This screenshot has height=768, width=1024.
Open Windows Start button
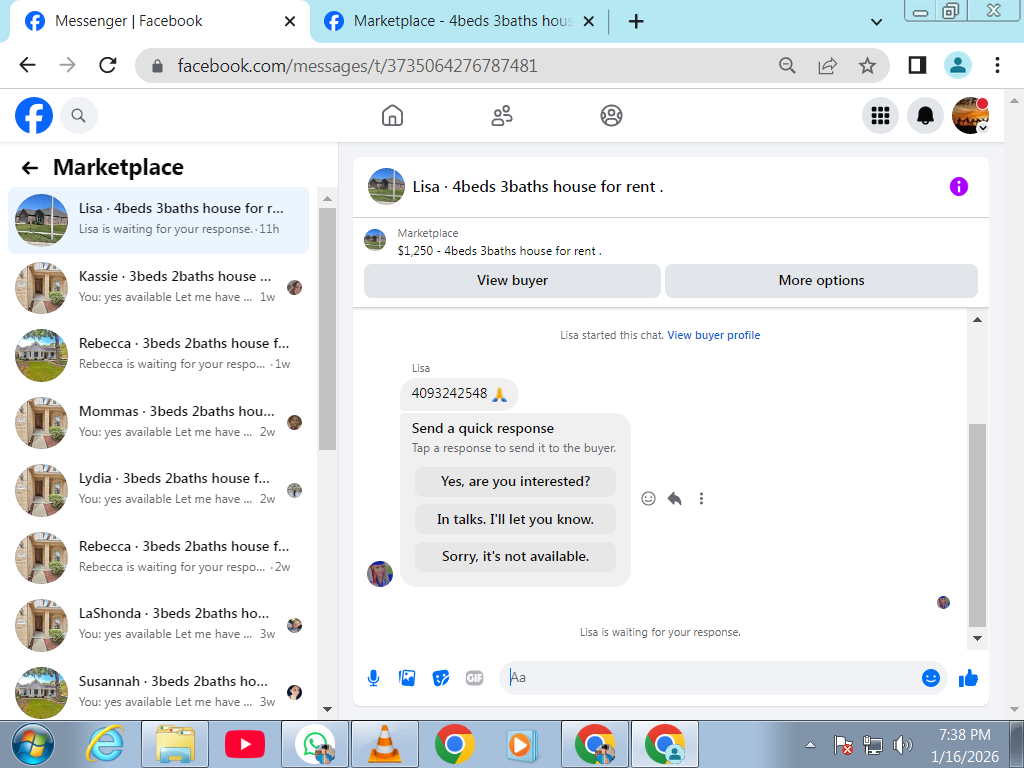33,745
